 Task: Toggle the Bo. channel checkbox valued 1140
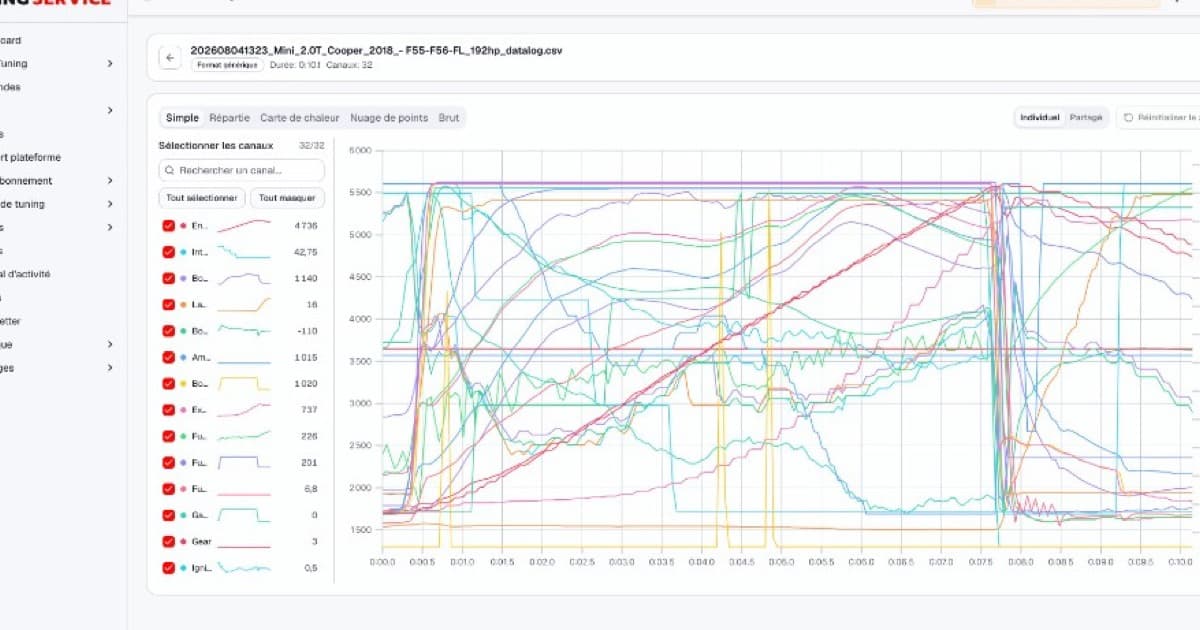169,278
